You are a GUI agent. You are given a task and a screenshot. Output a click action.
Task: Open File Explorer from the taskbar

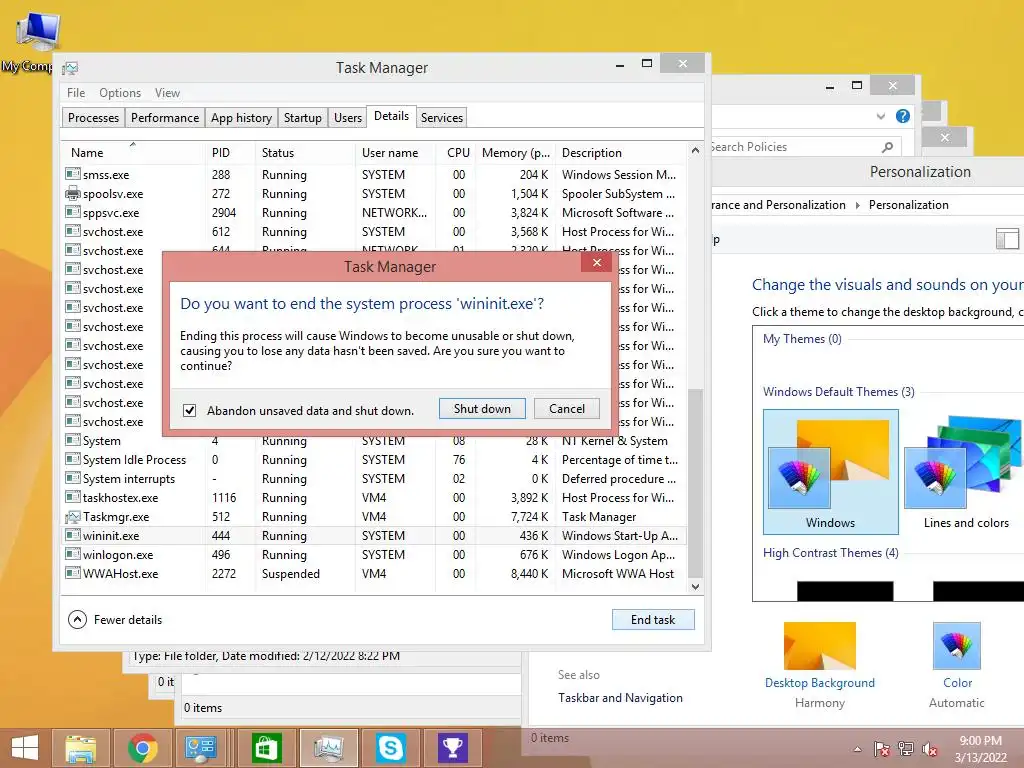click(x=80, y=748)
